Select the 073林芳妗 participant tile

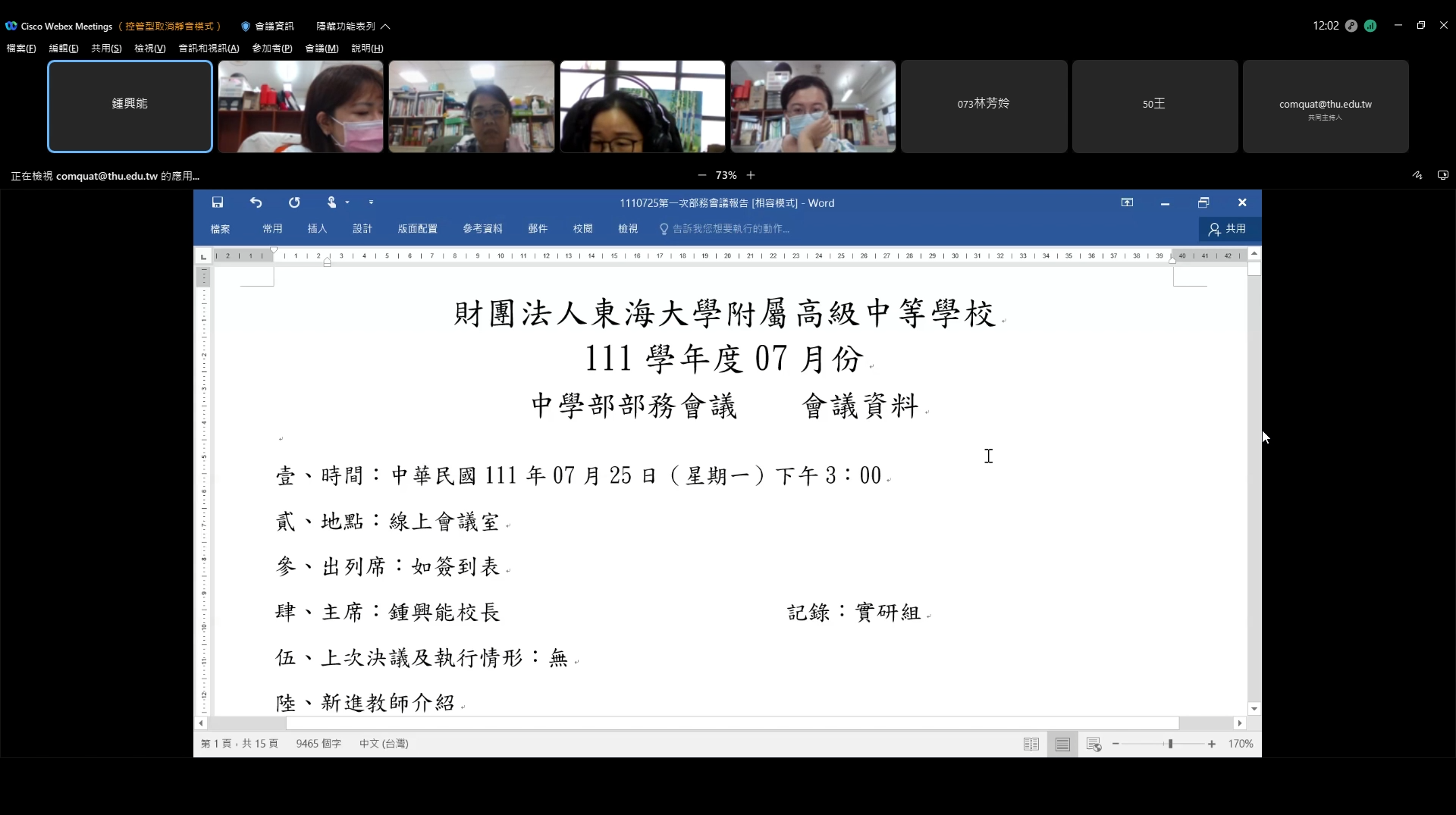click(984, 106)
